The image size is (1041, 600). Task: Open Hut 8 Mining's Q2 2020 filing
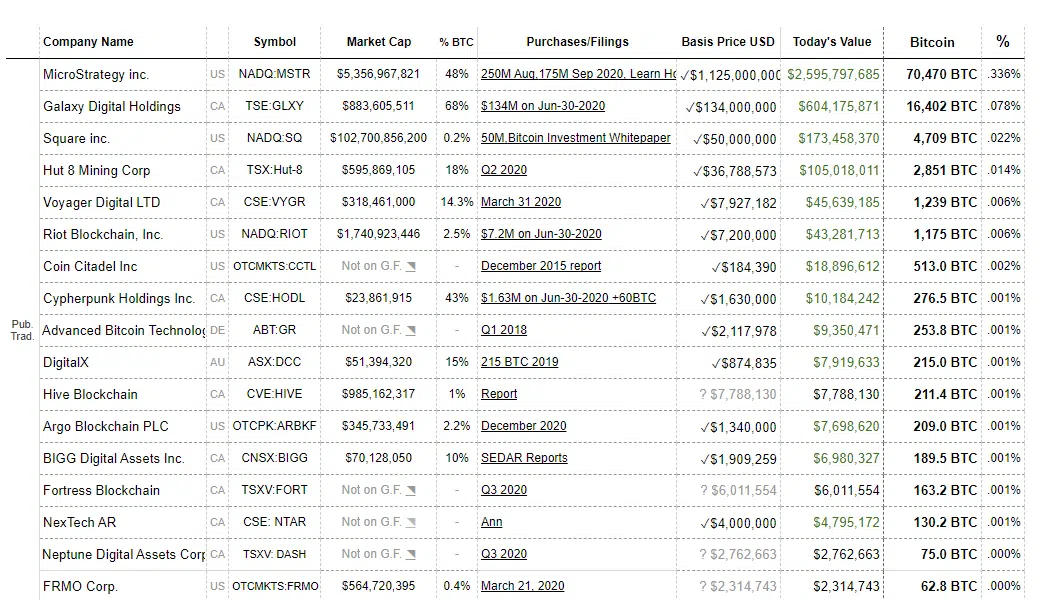504,170
